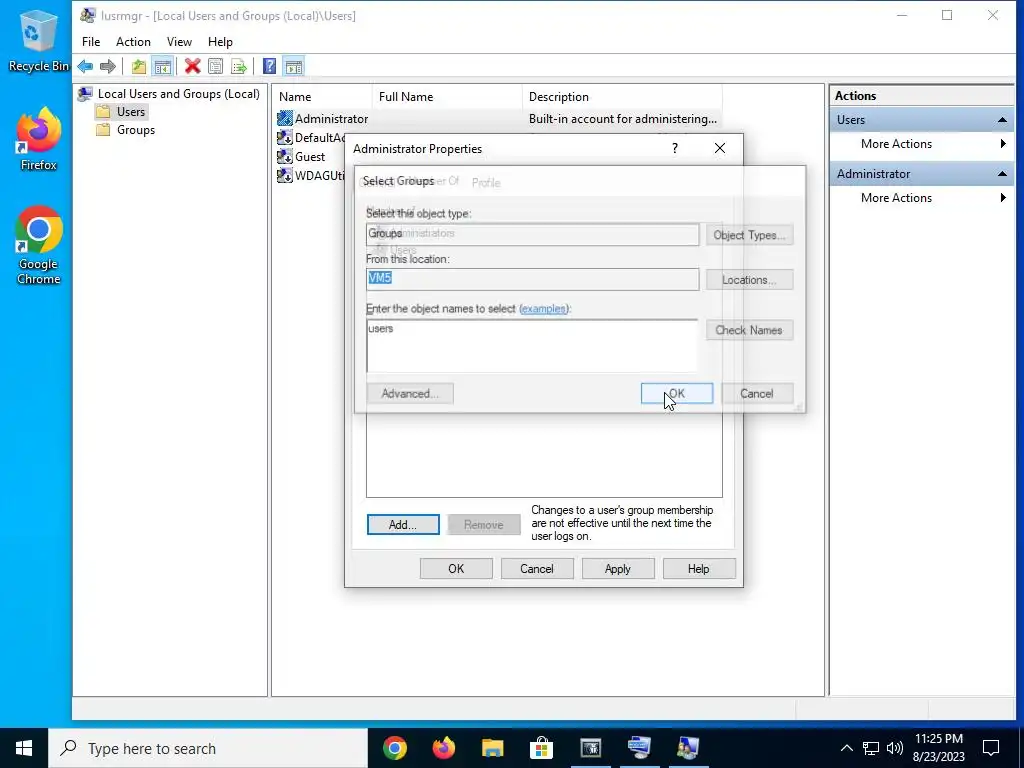Image resolution: width=1024 pixels, height=768 pixels.
Task: Open the View menu
Action: [179, 42]
